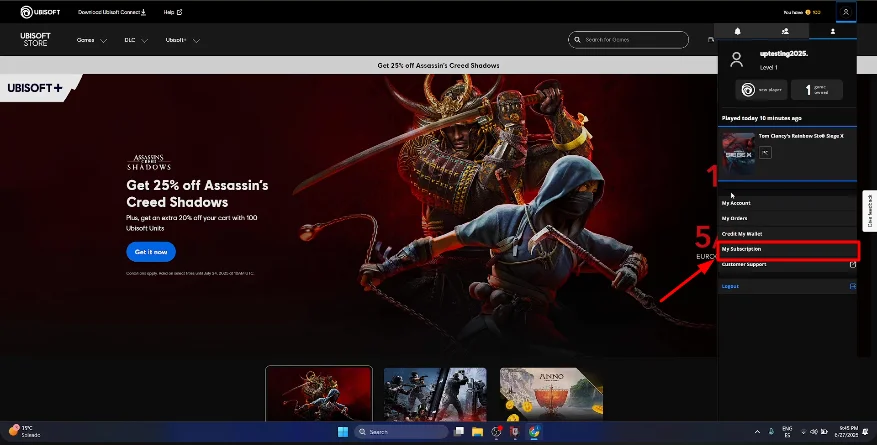Open the volume control in the tray
This screenshot has width=877, height=445.
(x=814, y=432)
